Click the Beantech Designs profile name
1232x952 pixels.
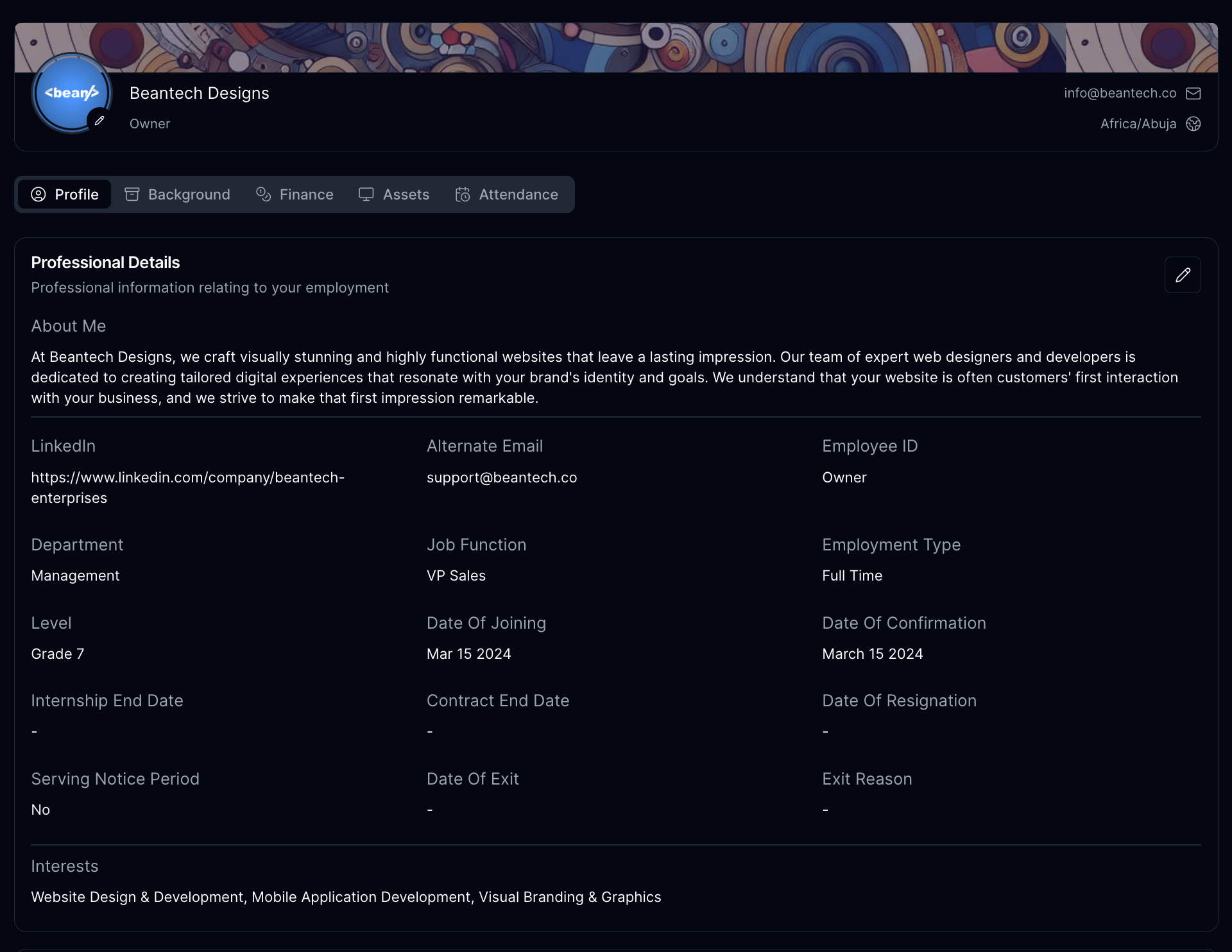tap(199, 94)
